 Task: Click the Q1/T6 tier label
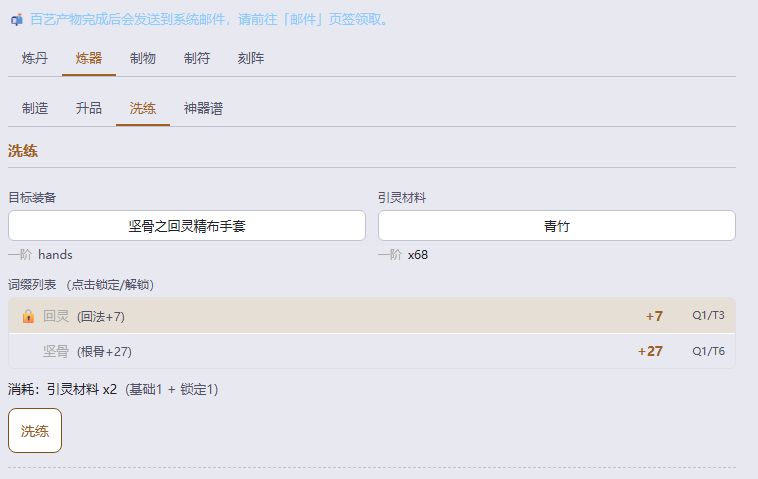point(708,351)
